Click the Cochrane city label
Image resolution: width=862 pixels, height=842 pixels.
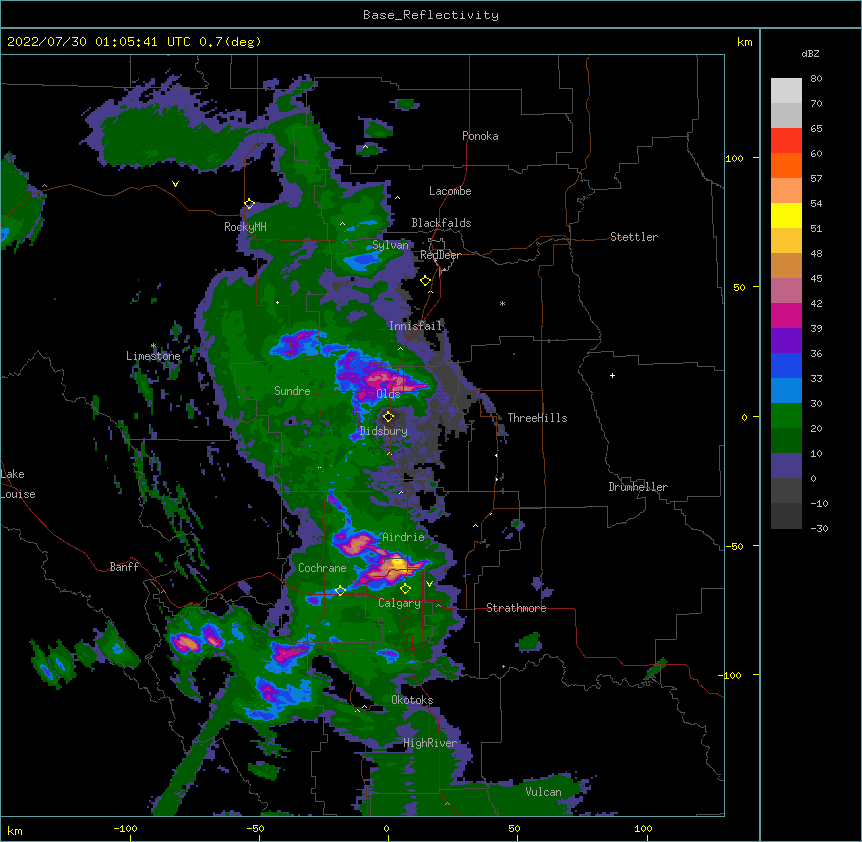(322, 568)
